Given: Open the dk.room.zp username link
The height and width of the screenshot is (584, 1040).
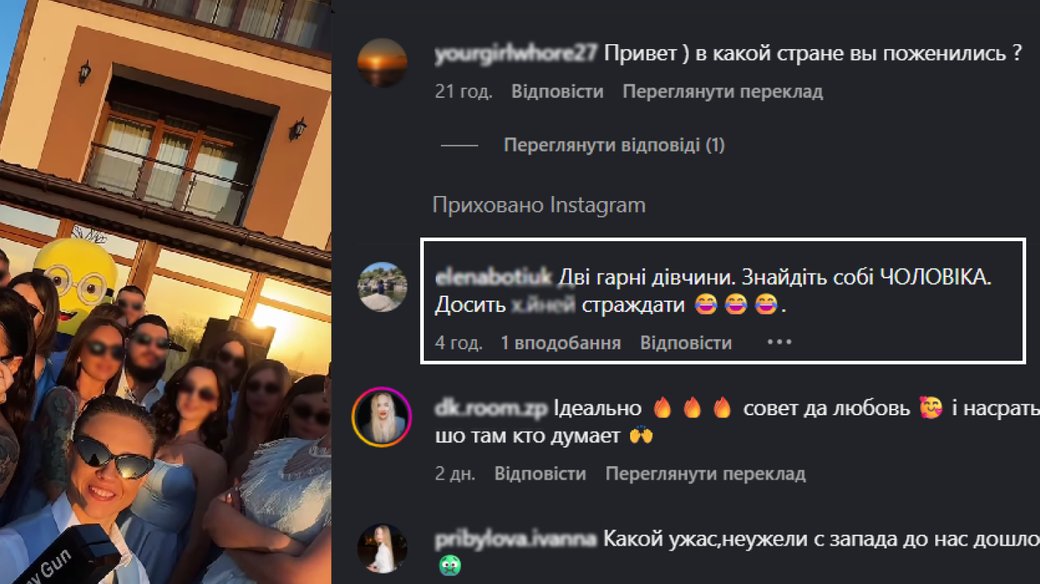Looking at the screenshot, I should pyautogui.click(x=491, y=407).
